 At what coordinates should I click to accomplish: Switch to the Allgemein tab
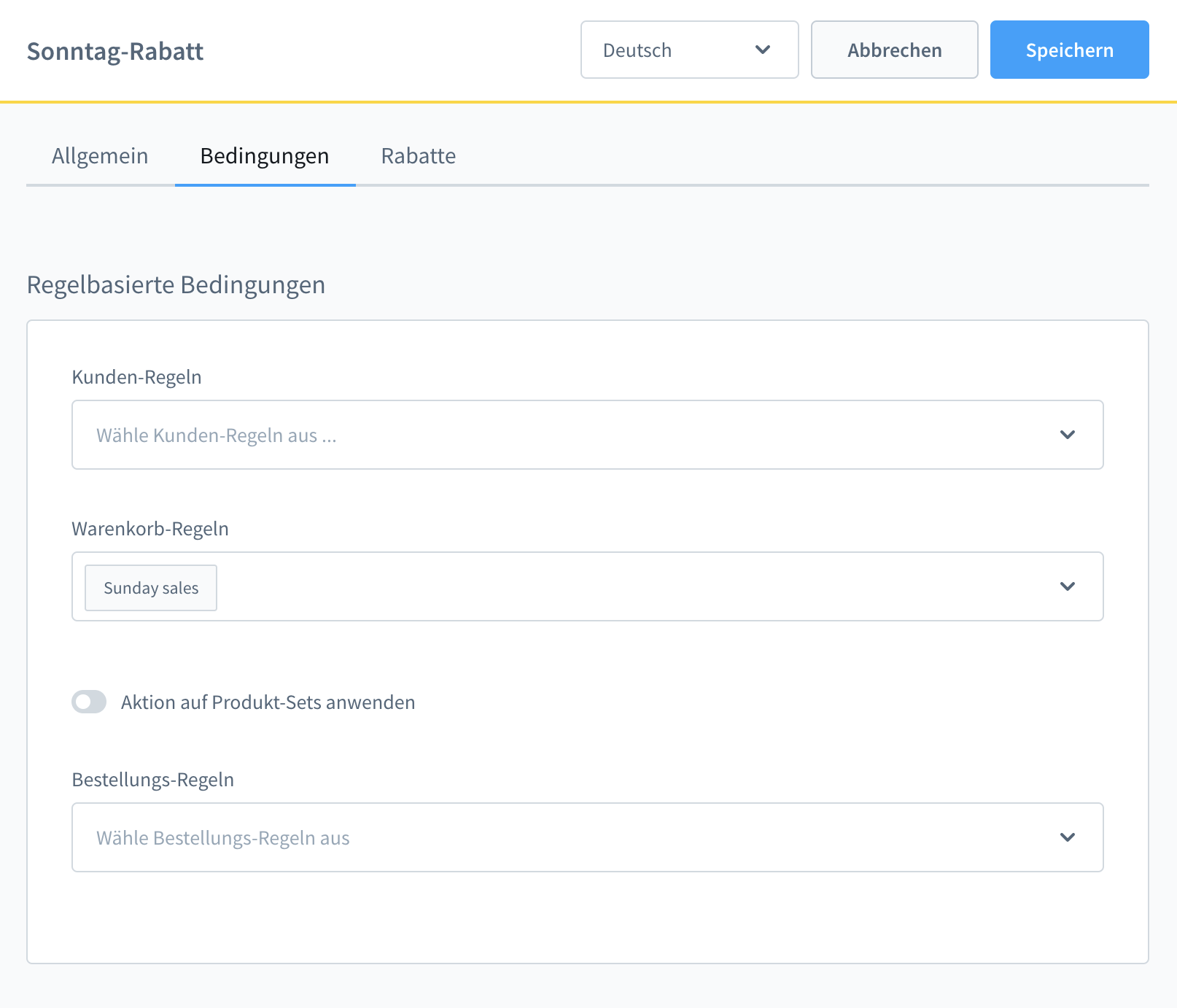(100, 156)
